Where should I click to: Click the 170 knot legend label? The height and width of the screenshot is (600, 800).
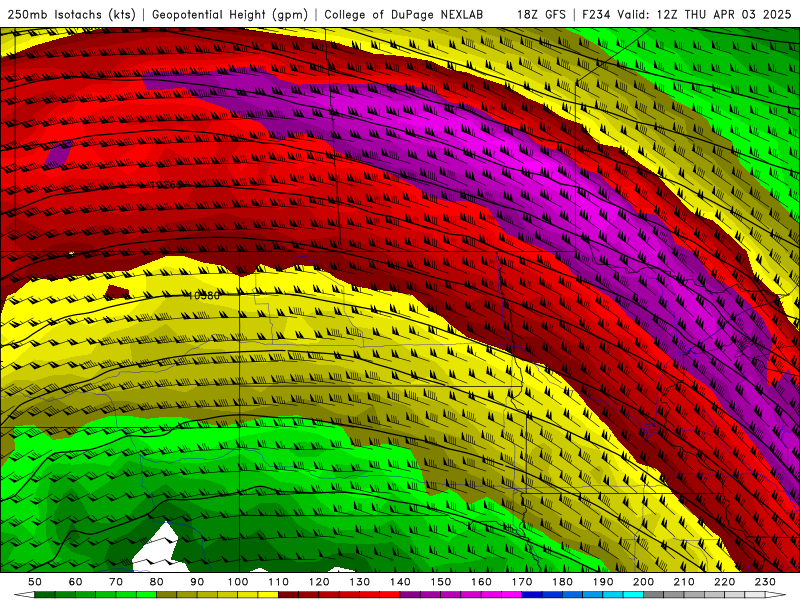(x=522, y=582)
